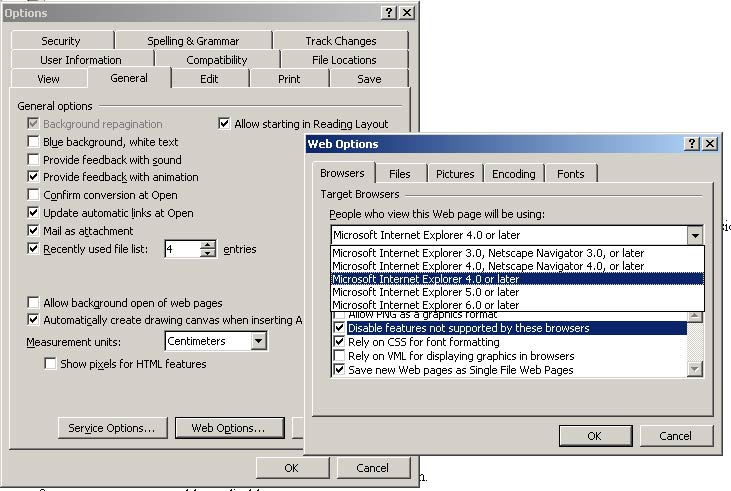Screen dimensions: 731x491
Task: Toggle Blue background, white text checkbox
Action: click(x=34, y=142)
